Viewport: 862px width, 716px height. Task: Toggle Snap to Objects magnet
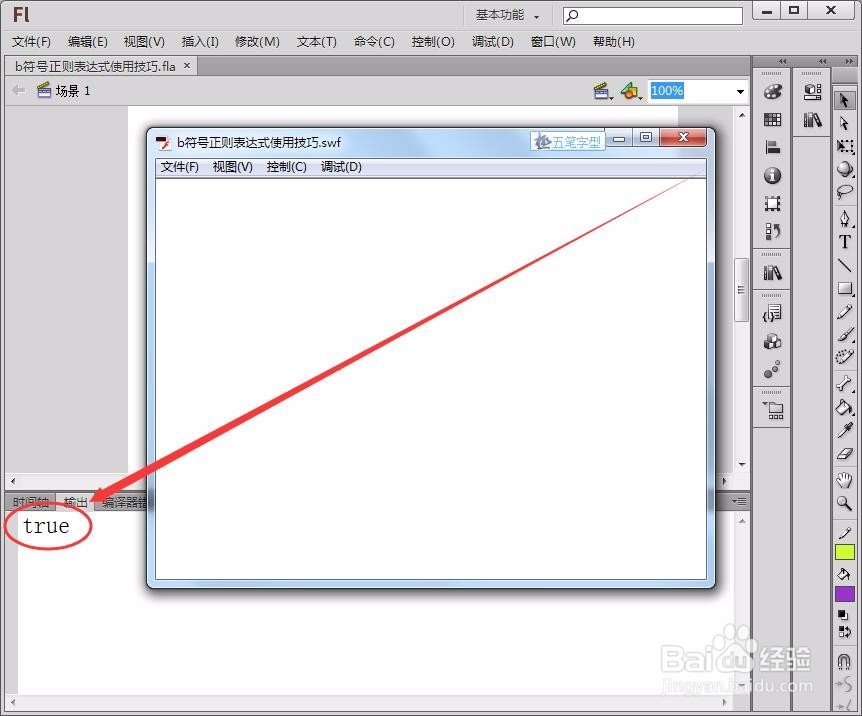point(844,660)
